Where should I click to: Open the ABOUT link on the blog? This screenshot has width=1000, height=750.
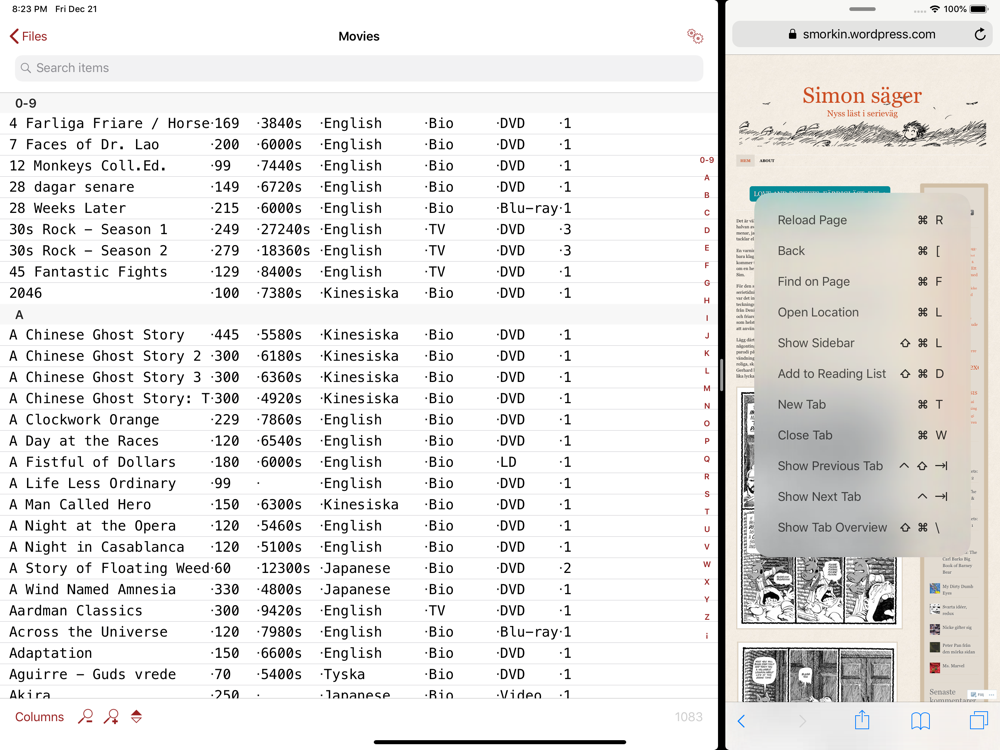click(x=767, y=161)
